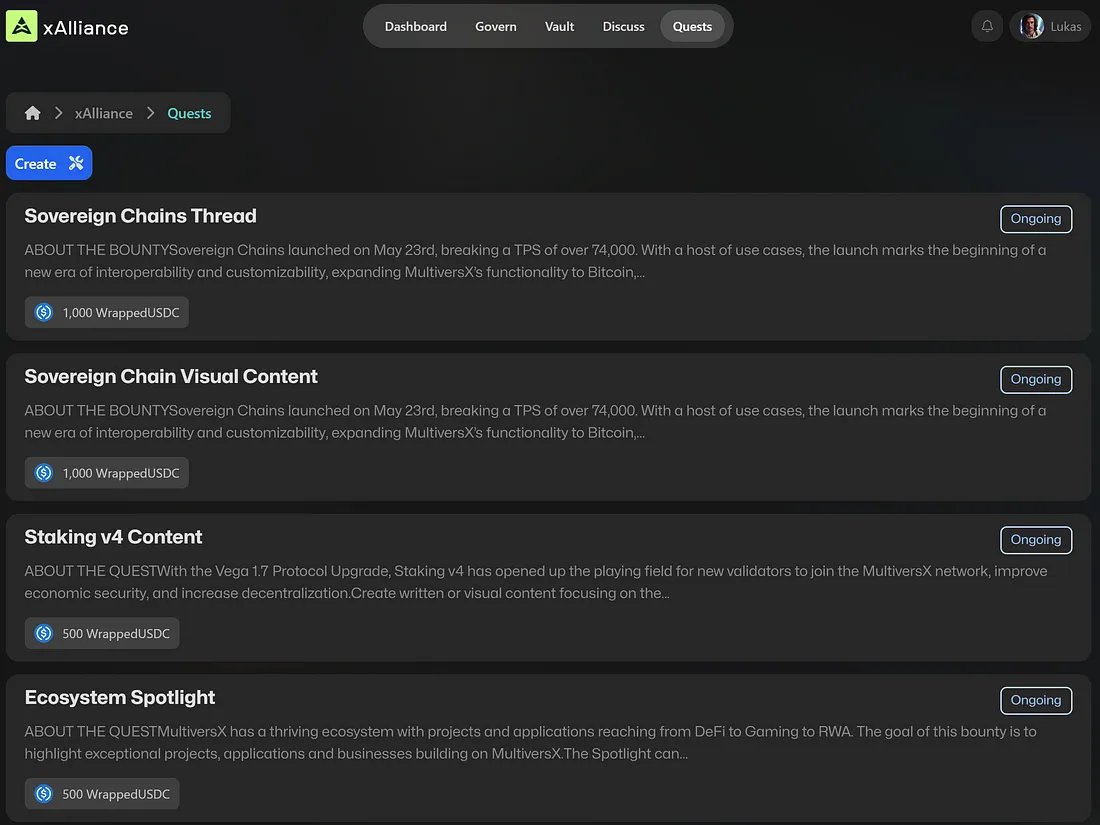This screenshot has width=1100, height=825.
Task: Click 500 WrappedUSDC reward in Staking v4 Content
Action: pos(102,633)
